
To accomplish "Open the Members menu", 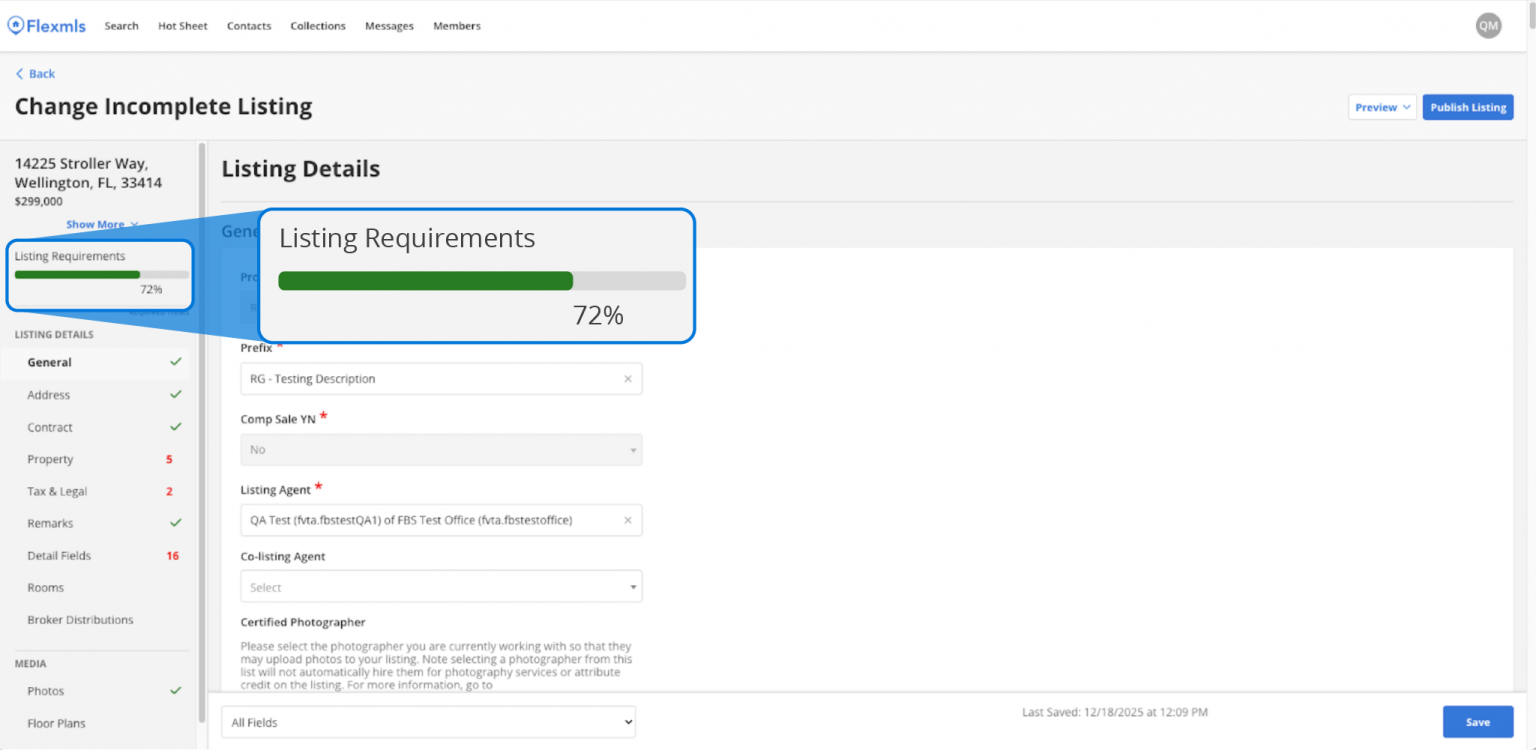I will point(457,26).
